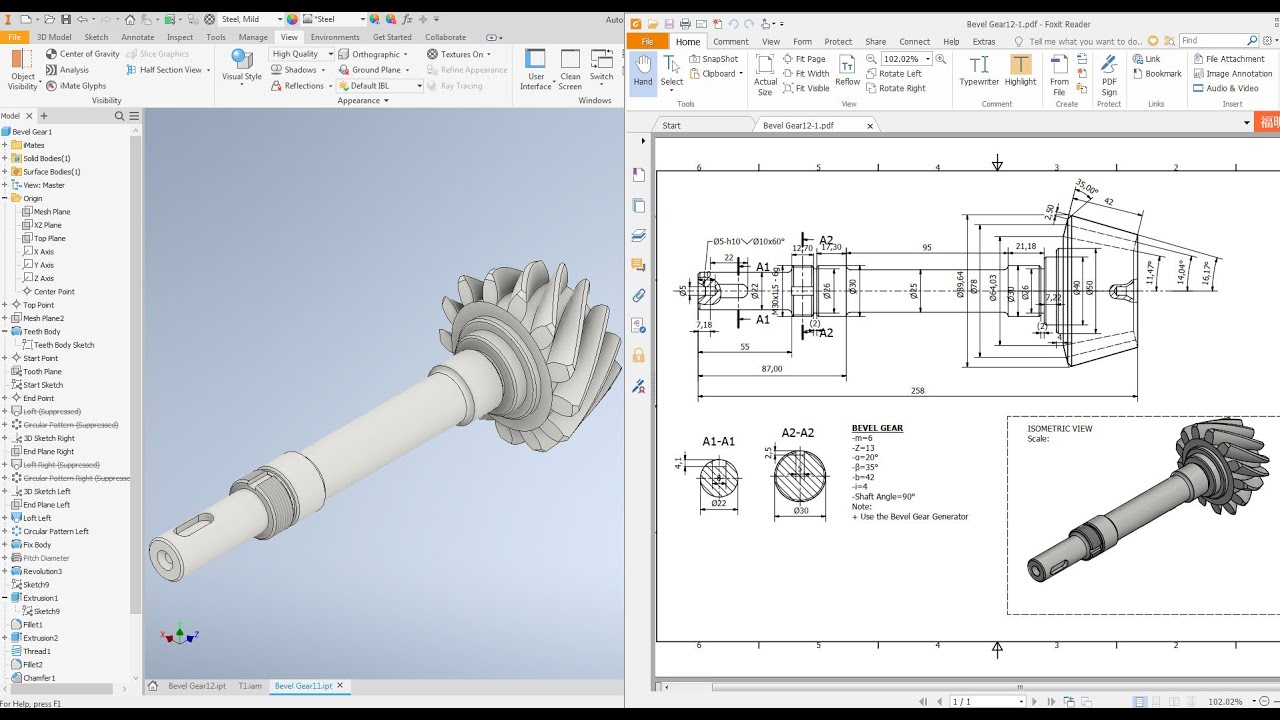The width and height of the screenshot is (1280, 720).
Task: Click the Start tab in Foxit
Action: 672,125
